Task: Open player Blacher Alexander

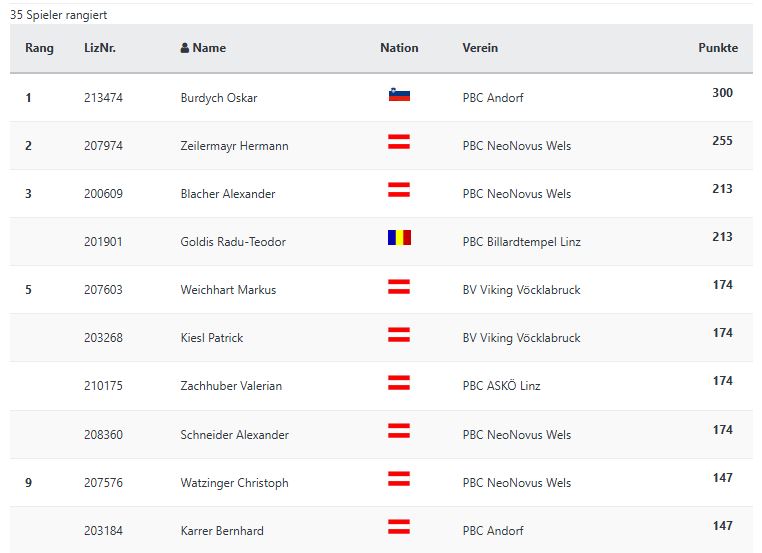Action: pyautogui.click(x=227, y=194)
